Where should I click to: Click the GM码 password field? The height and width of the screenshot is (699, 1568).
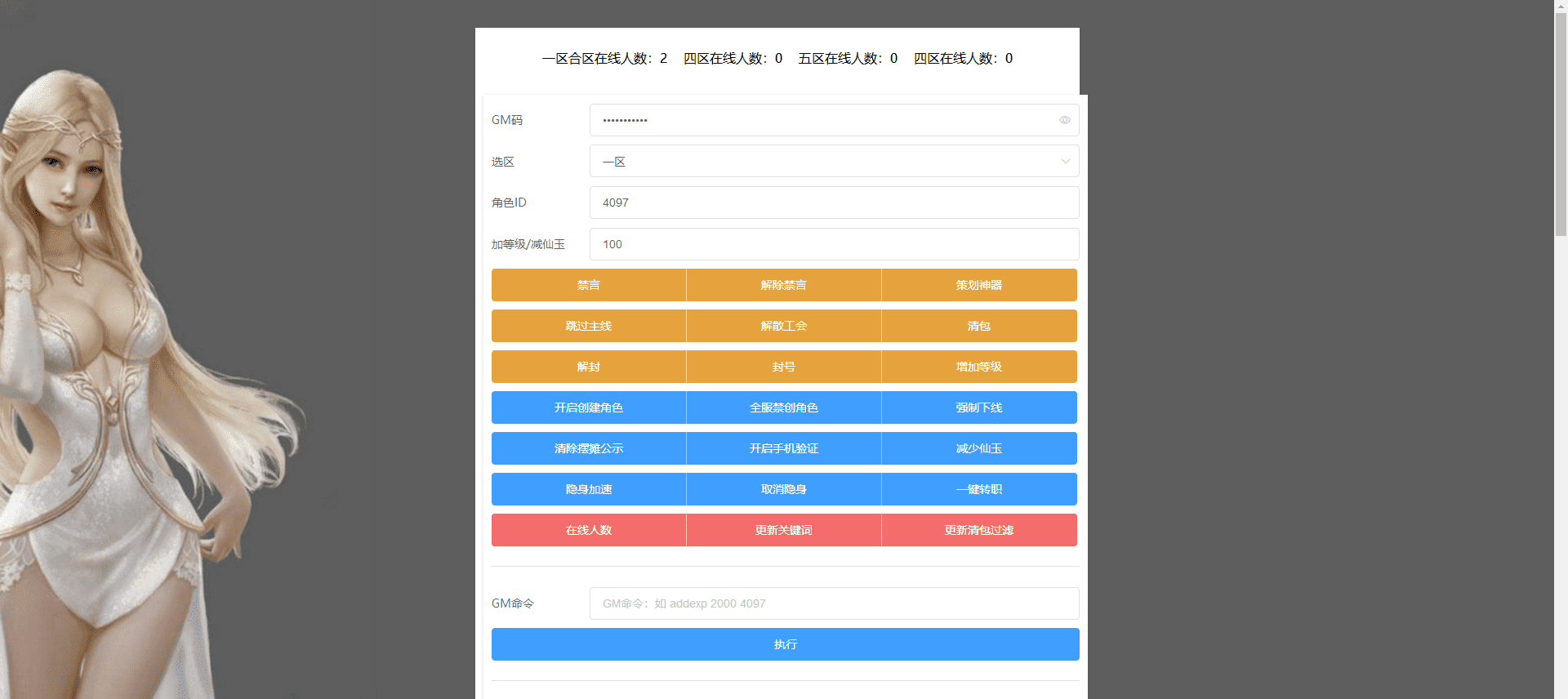[x=834, y=120]
